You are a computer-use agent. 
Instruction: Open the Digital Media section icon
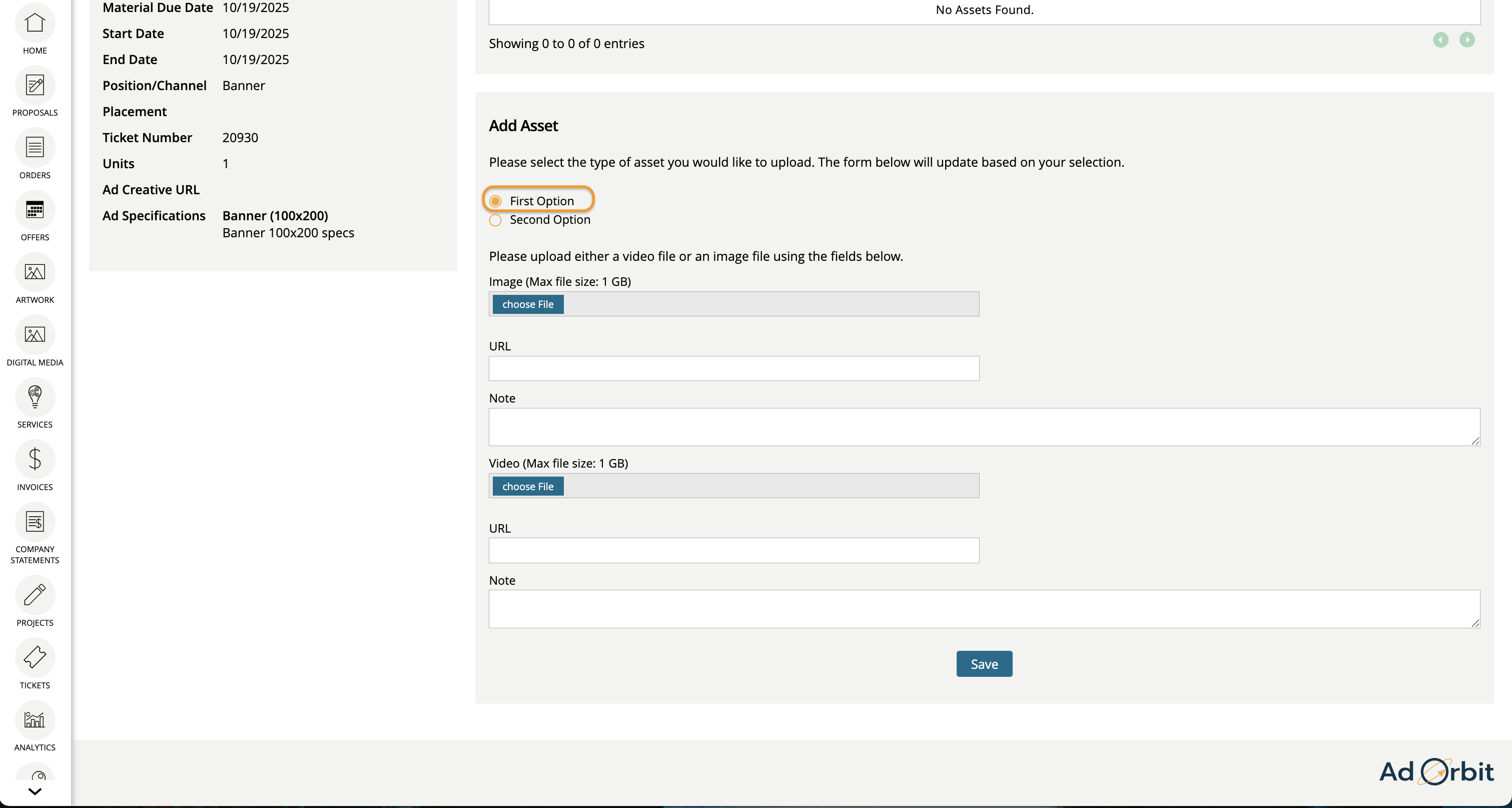(x=35, y=335)
